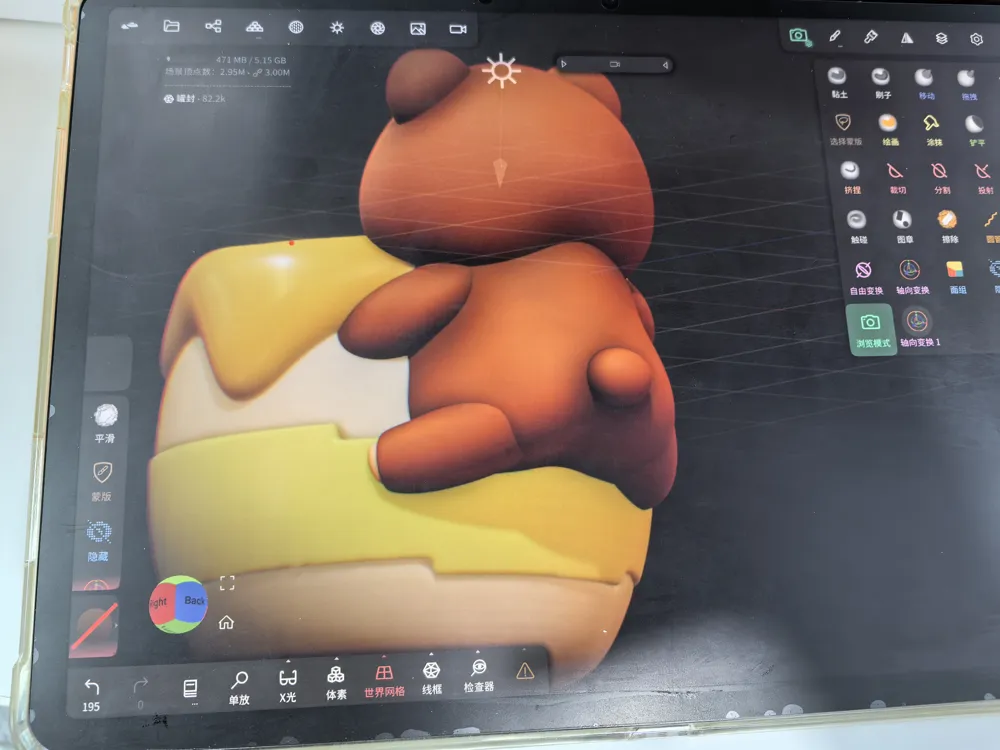
Task: Select the 选择蒙版 mask selector tool
Action: 844,129
